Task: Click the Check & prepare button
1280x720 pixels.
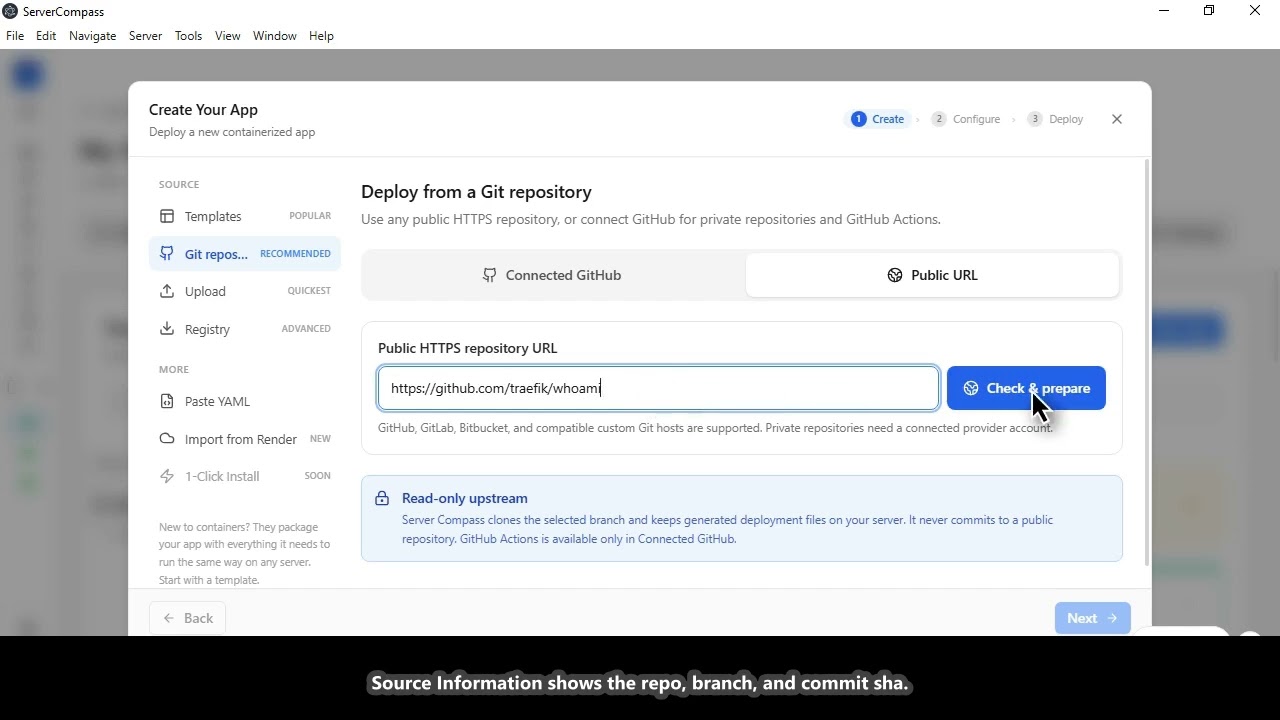Action: pos(1026,388)
